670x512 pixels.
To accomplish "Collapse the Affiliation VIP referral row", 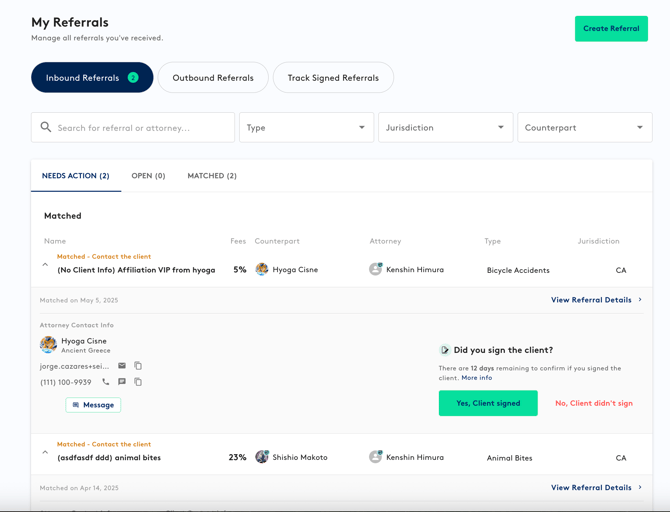I will (x=45, y=265).
